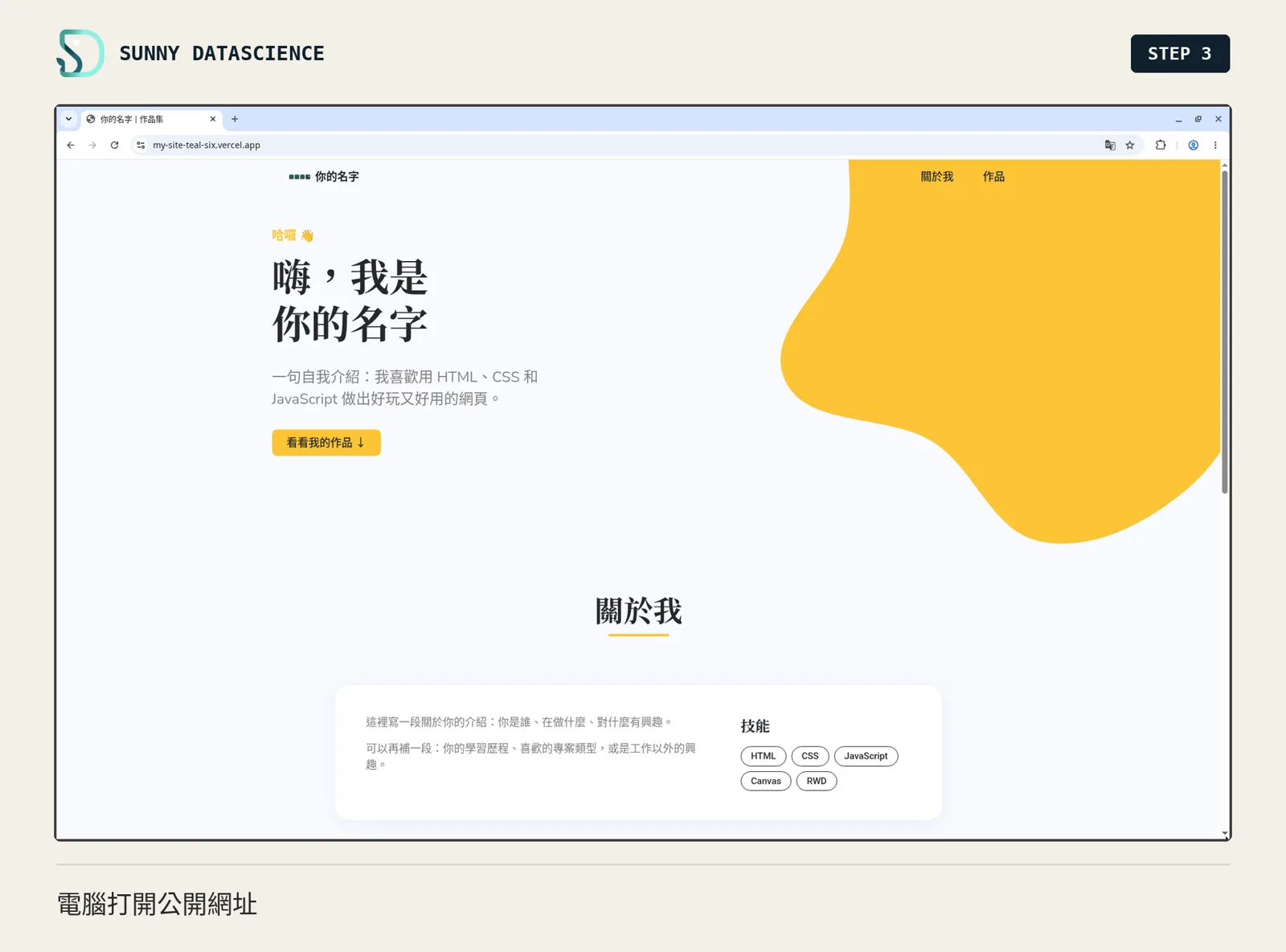Restore down the browser window
Screen dimensions: 1286x952
[1198, 119]
